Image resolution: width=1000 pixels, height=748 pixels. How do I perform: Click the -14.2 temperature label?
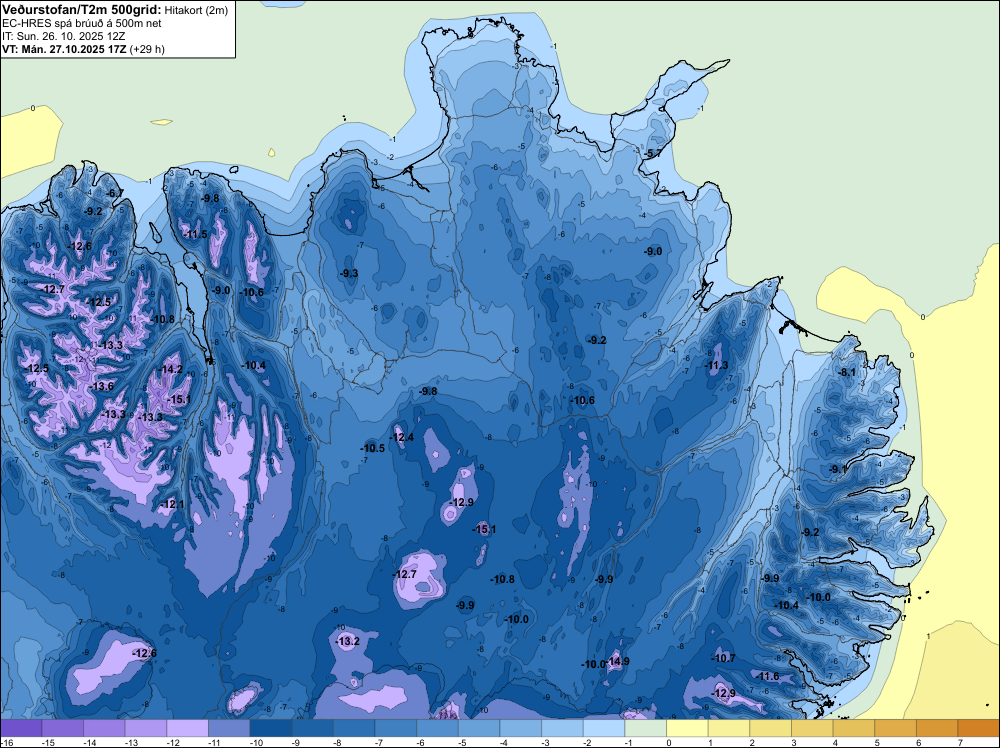point(171,369)
